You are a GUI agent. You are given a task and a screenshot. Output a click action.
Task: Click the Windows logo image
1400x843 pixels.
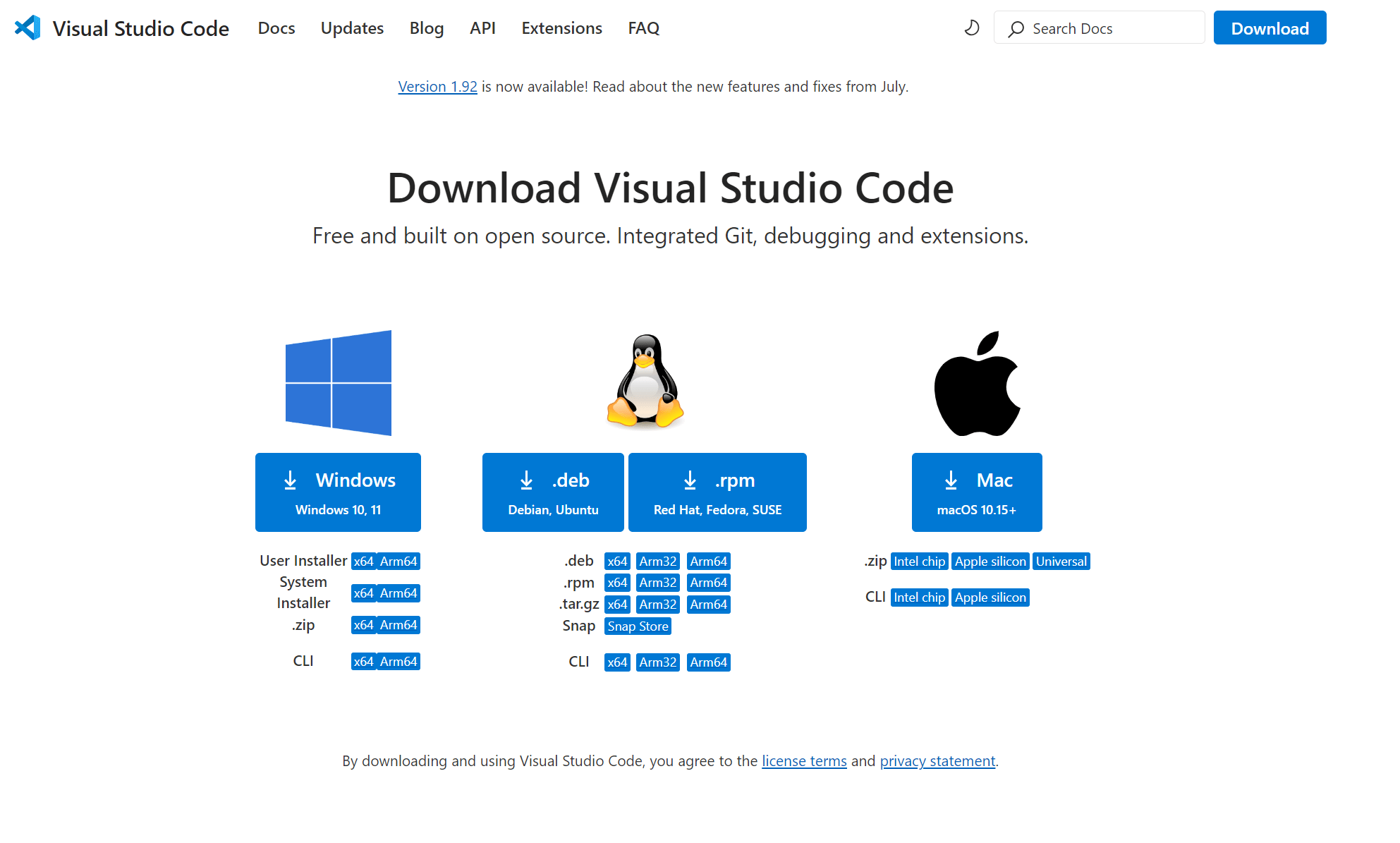point(339,383)
